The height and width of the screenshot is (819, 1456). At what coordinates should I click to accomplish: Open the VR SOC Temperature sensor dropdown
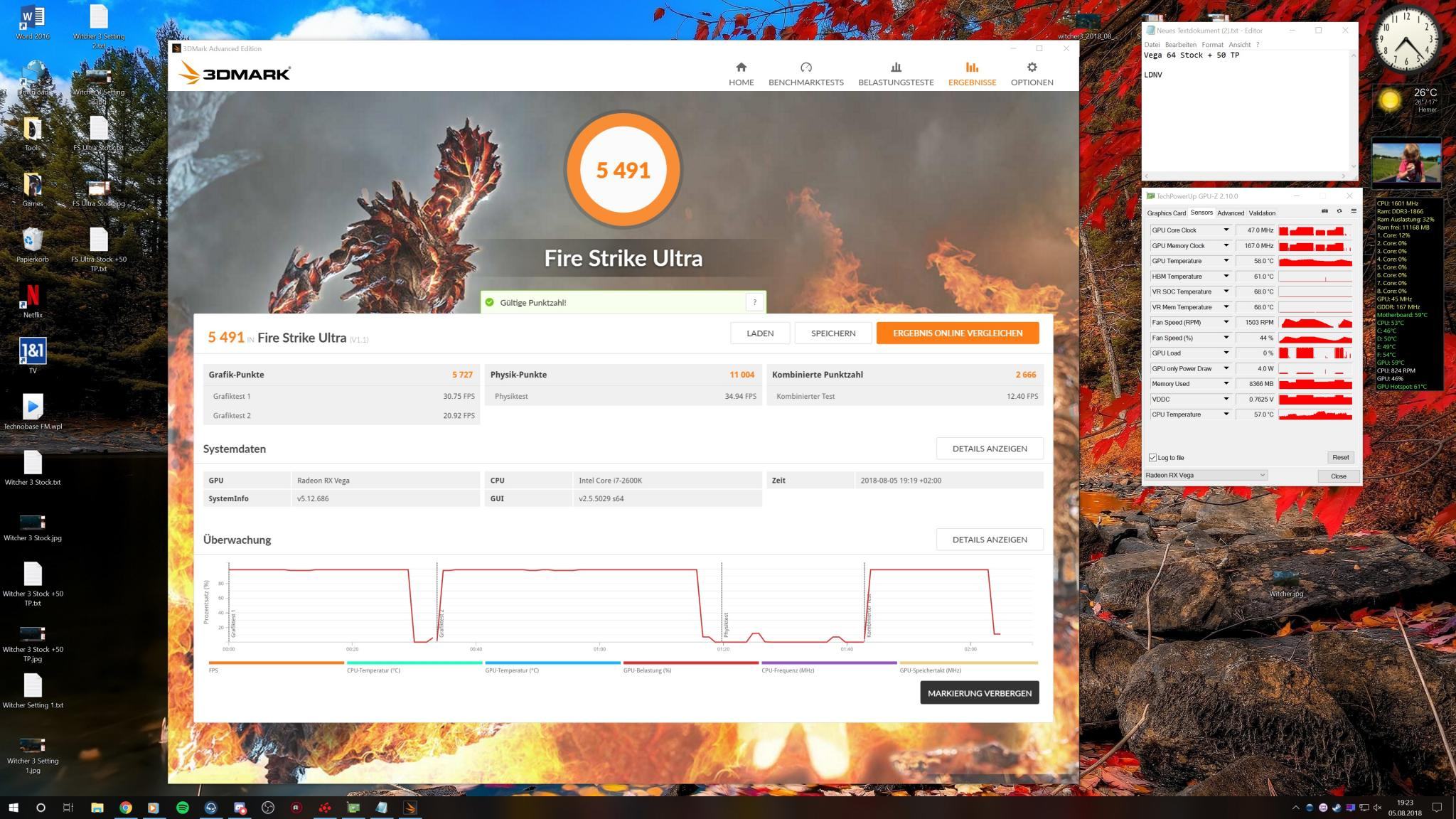(1226, 291)
